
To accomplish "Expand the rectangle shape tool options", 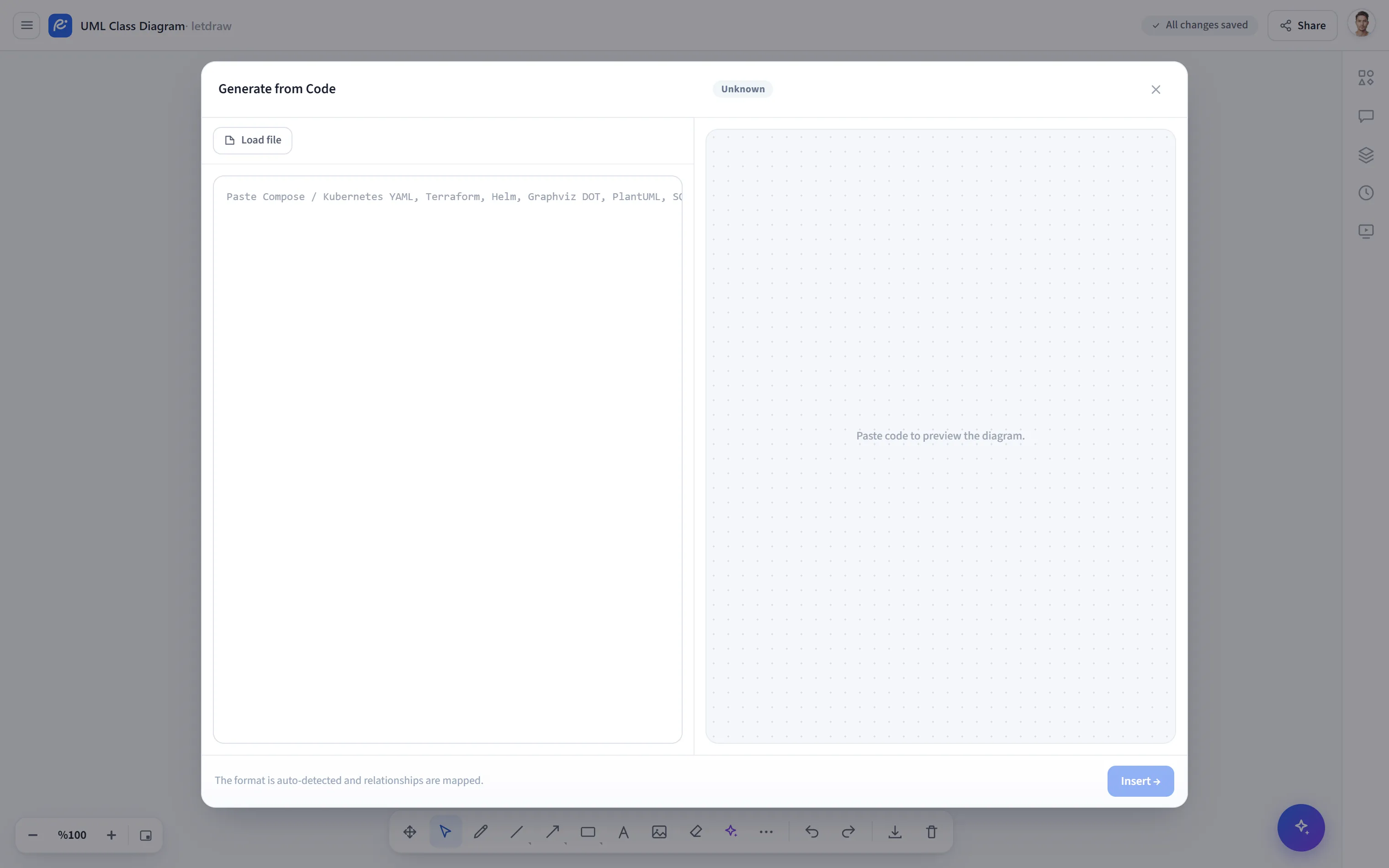I will [601, 843].
